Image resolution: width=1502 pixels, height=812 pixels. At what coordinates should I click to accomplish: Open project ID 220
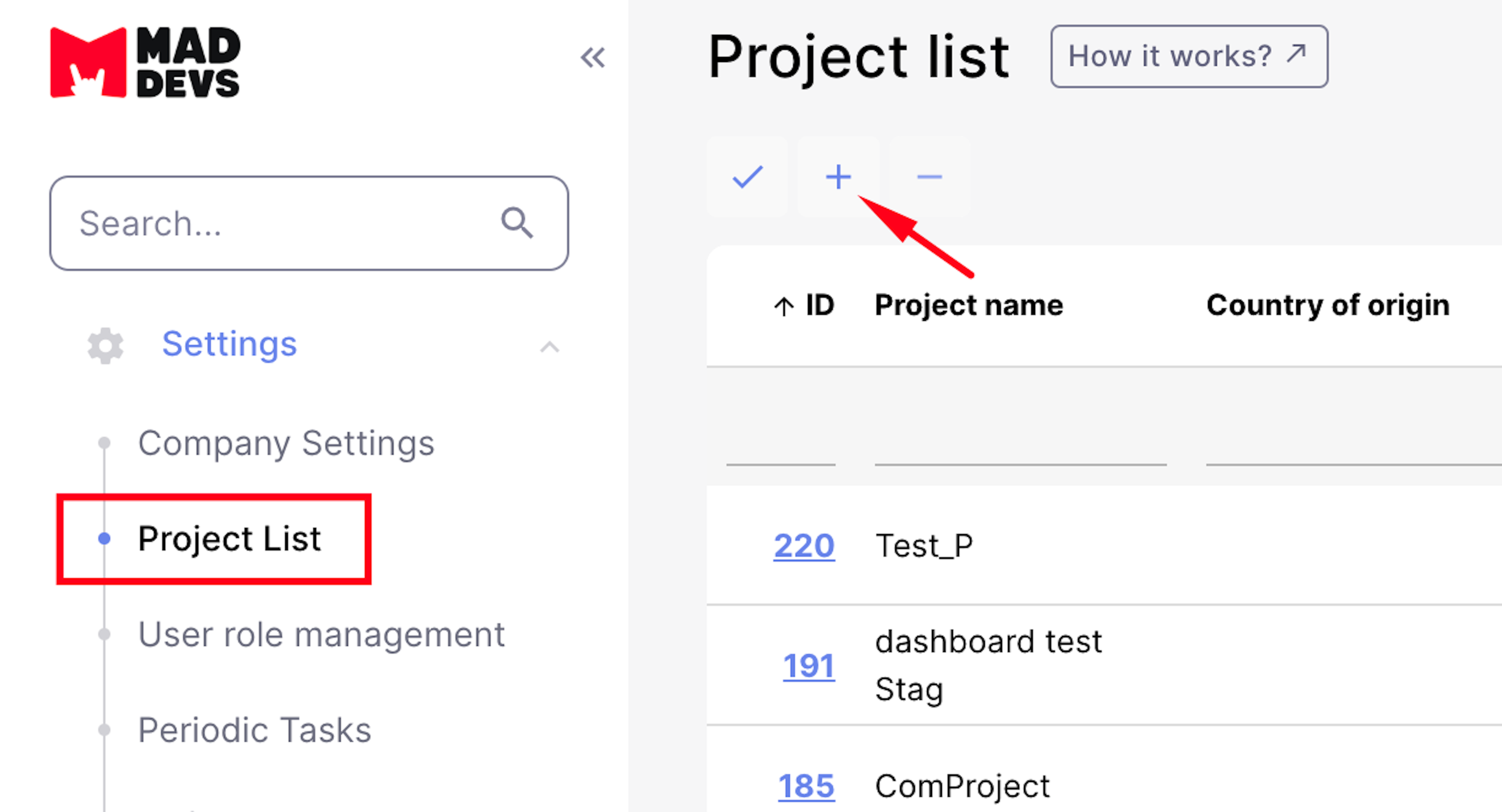point(804,545)
